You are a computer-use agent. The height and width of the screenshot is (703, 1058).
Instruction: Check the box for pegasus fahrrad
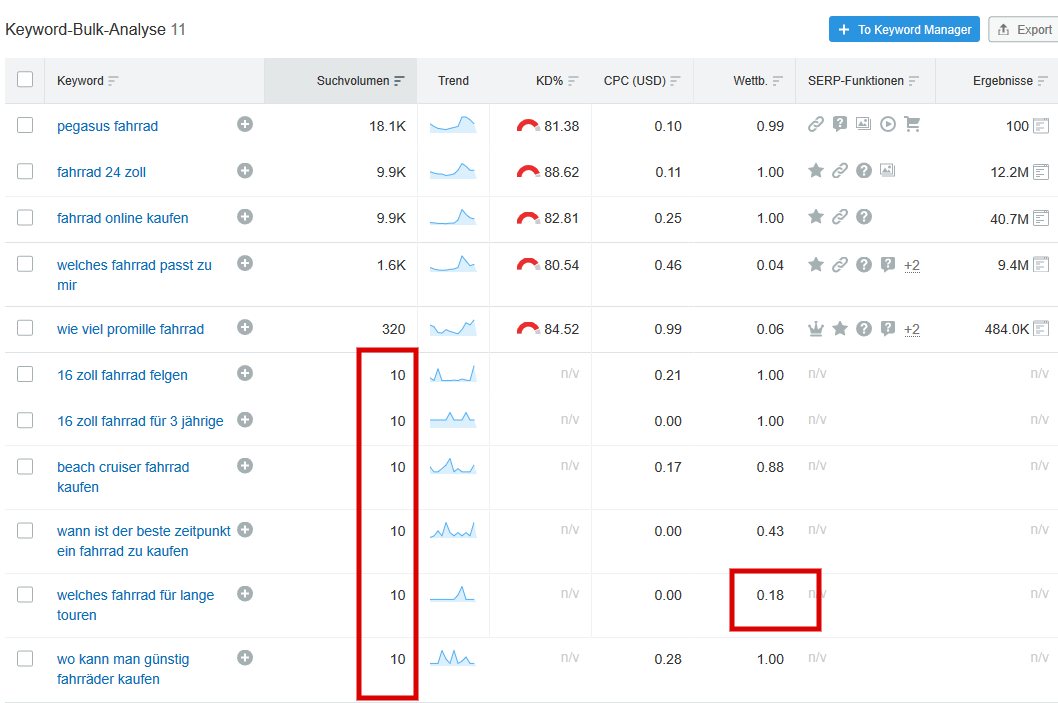pos(25,126)
